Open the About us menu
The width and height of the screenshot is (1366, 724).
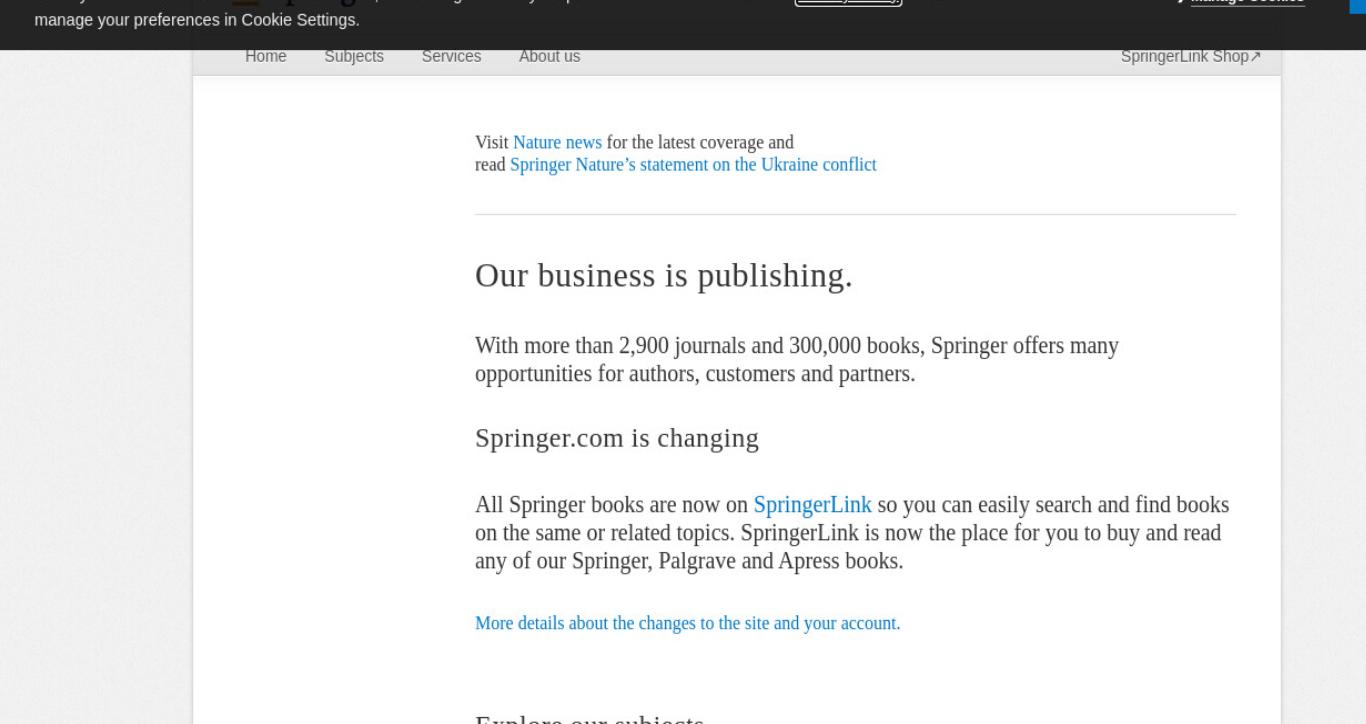coord(549,56)
